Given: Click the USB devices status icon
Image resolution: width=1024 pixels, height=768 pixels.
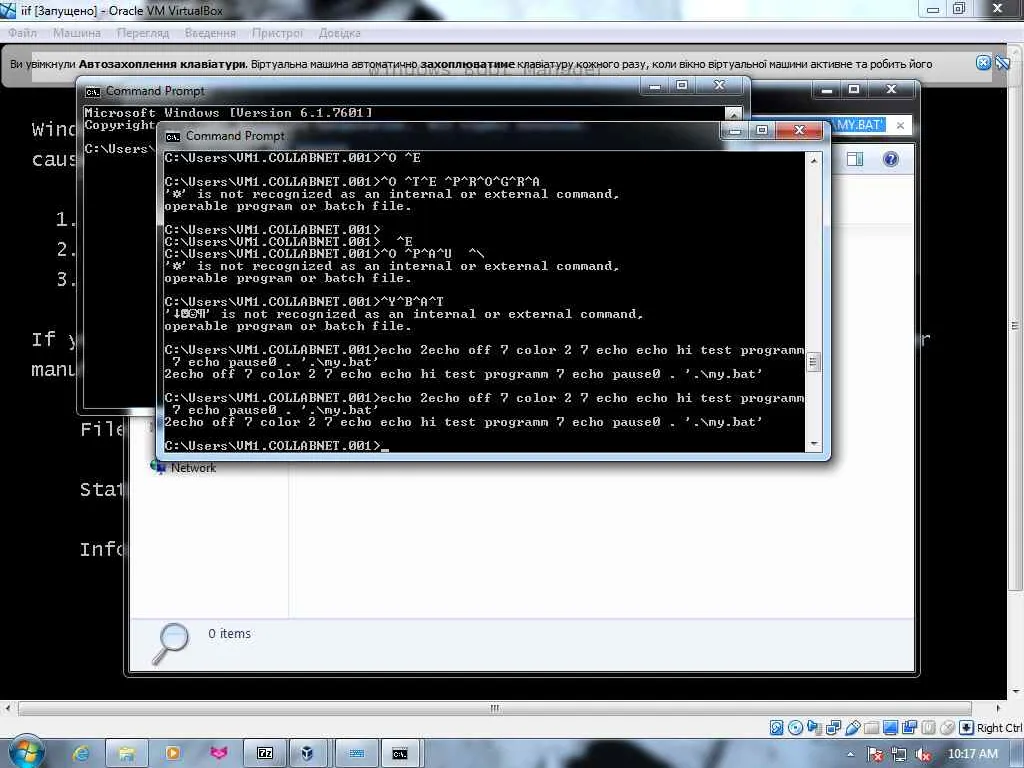Looking at the screenshot, I should 852,728.
